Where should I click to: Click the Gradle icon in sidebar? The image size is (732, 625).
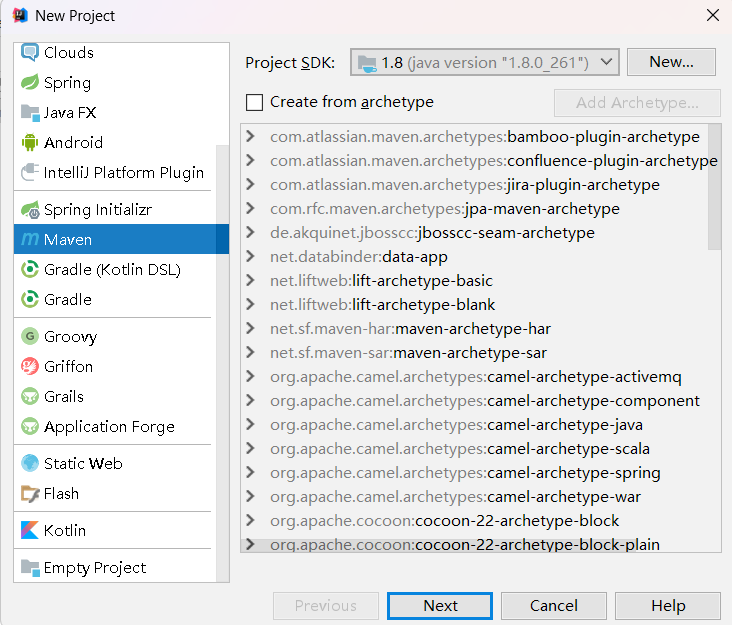30,299
